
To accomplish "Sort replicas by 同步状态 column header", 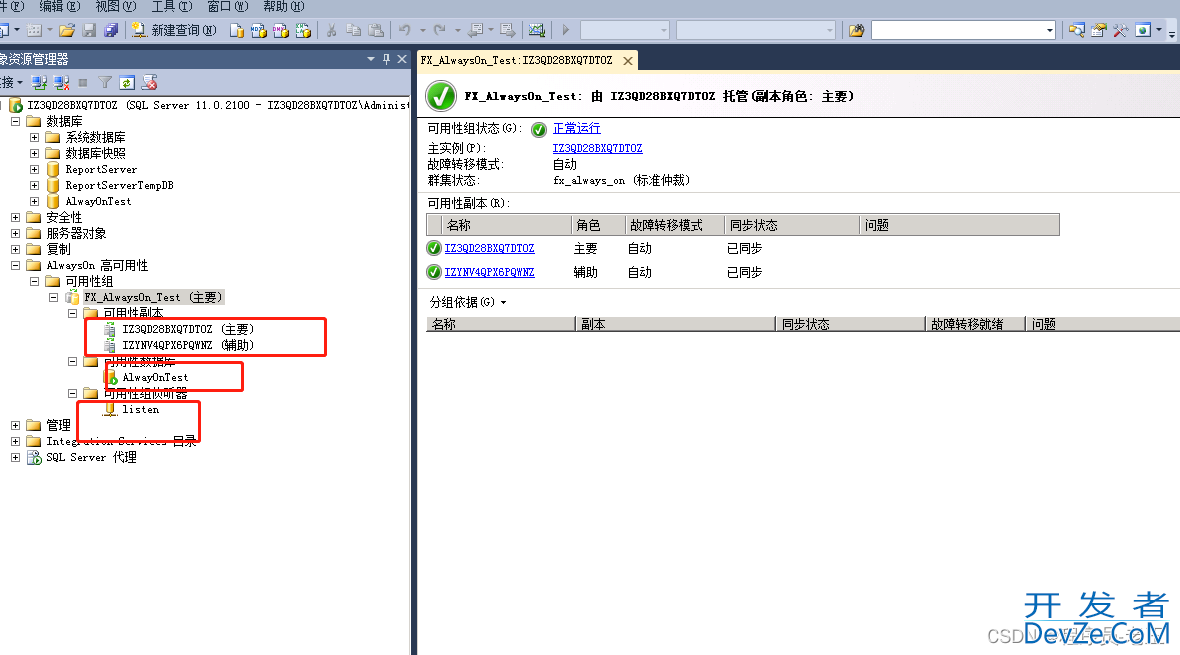I will [792, 225].
